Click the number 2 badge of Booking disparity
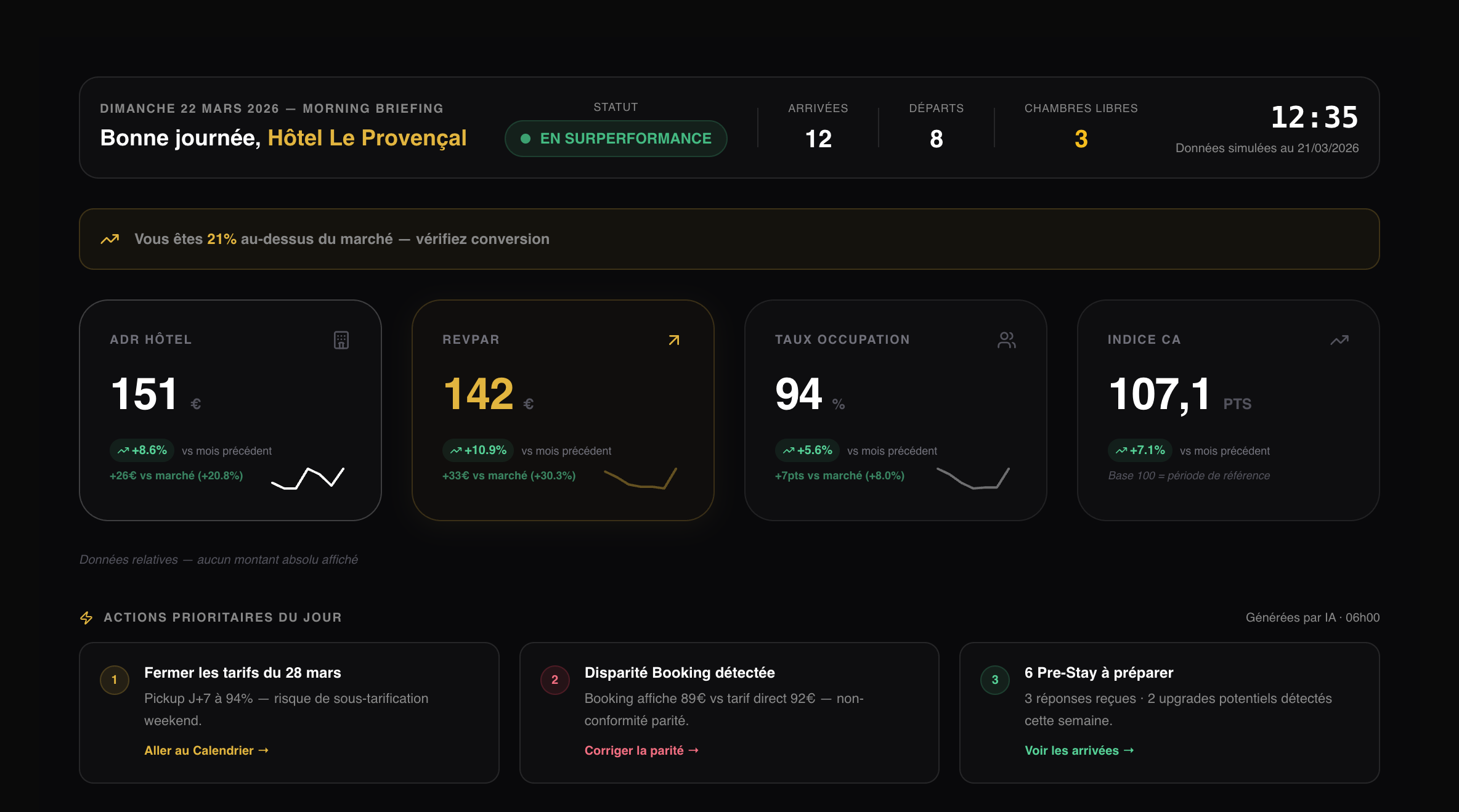 pyautogui.click(x=555, y=680)
